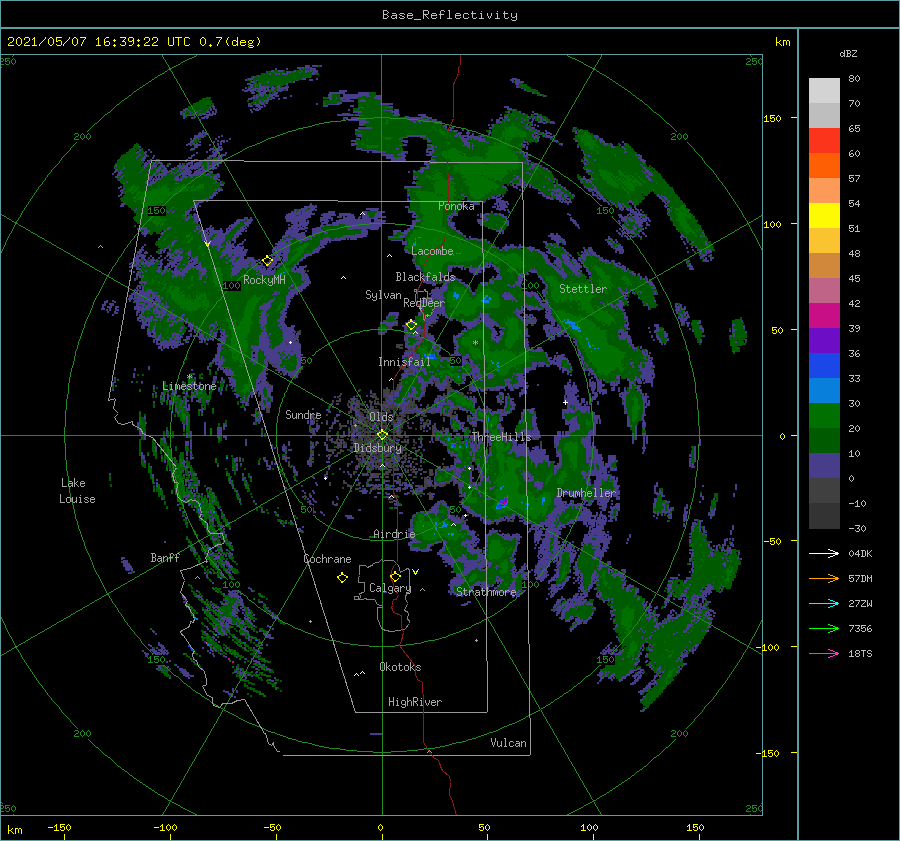Click the Innisfail city label
Image resolution: width=900 pixels, height=841 pixels.
point(404,362)
